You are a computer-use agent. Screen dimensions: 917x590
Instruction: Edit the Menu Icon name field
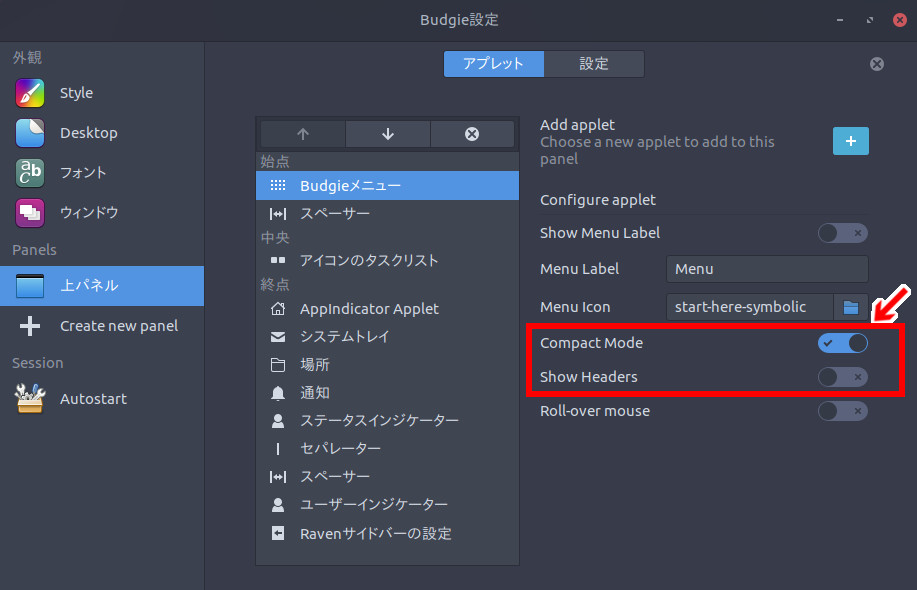click(x=750, y=307)
